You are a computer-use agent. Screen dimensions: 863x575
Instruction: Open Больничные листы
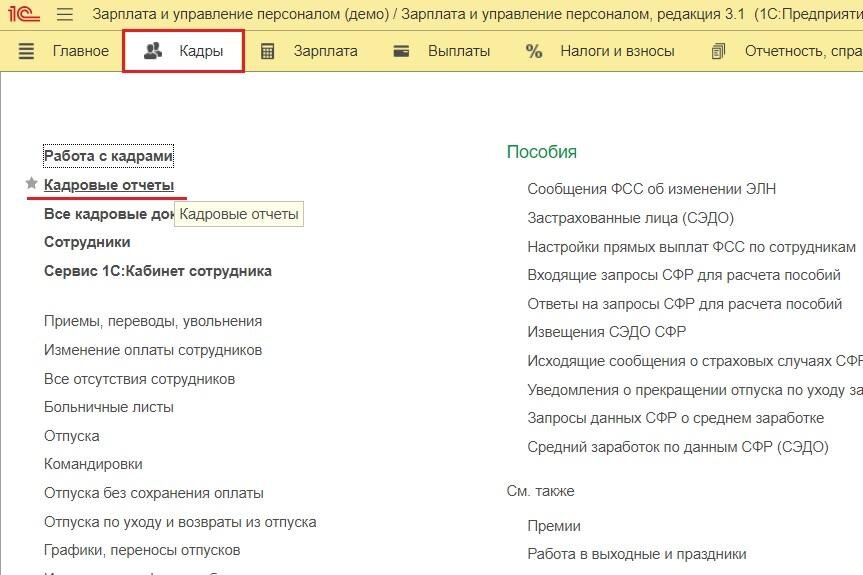pyautogui.click(x=109, y=407)
